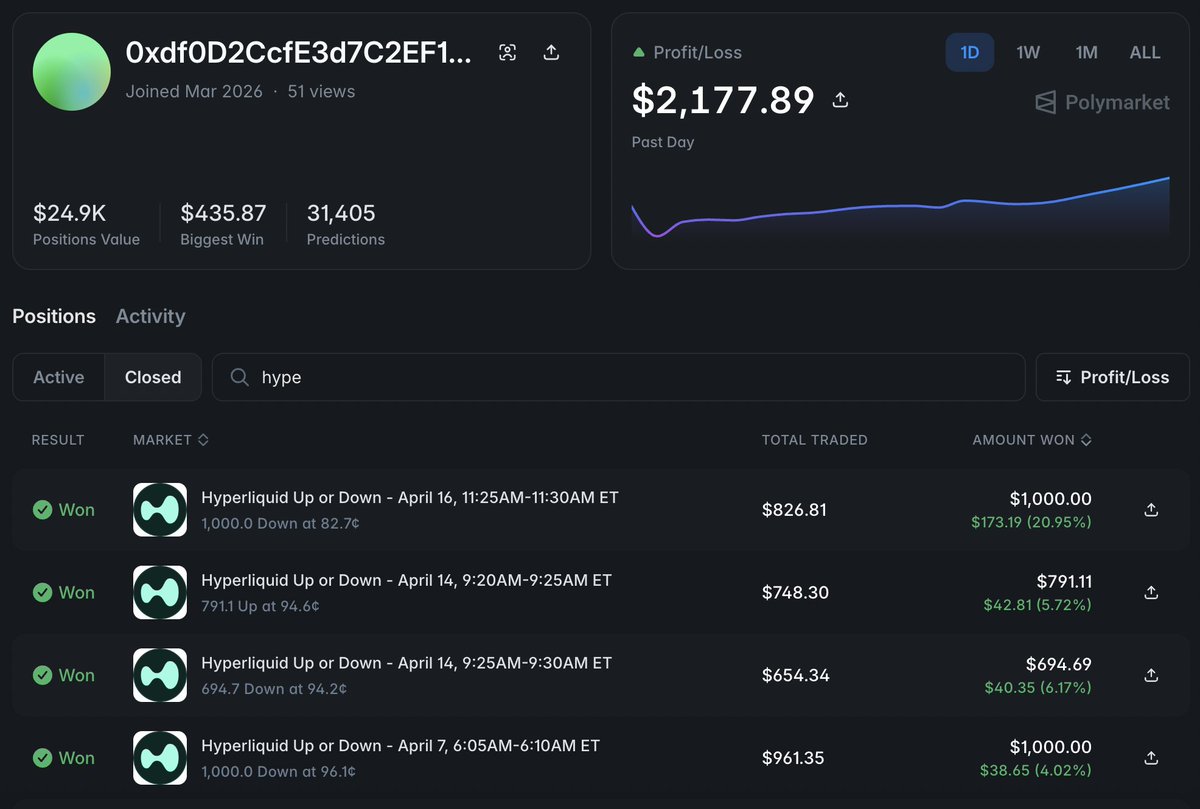Select the ALL time range
Screen dimensions: 1200x809
[1145, 52]
